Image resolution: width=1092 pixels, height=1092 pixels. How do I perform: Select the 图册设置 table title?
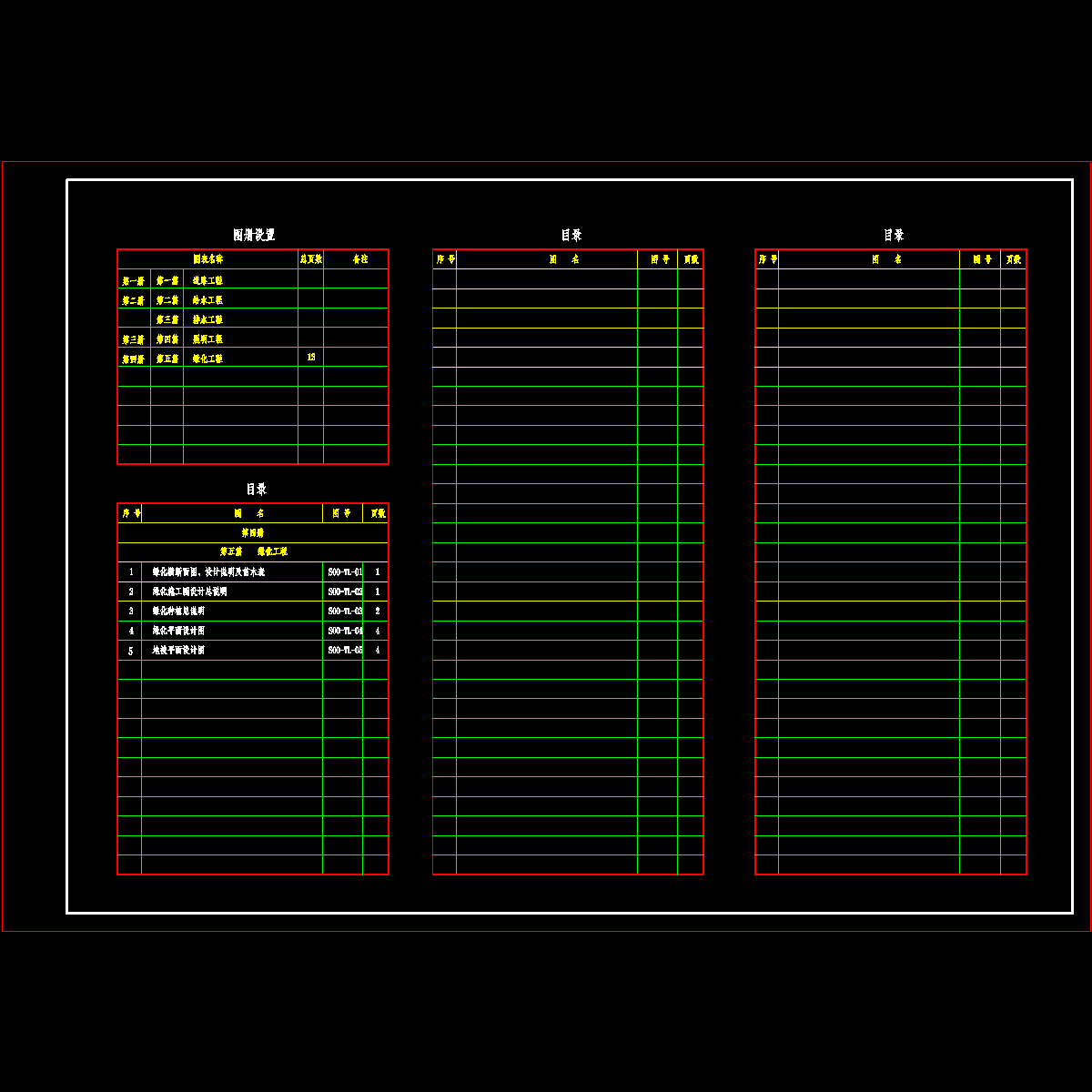click(x=254, y=236)
